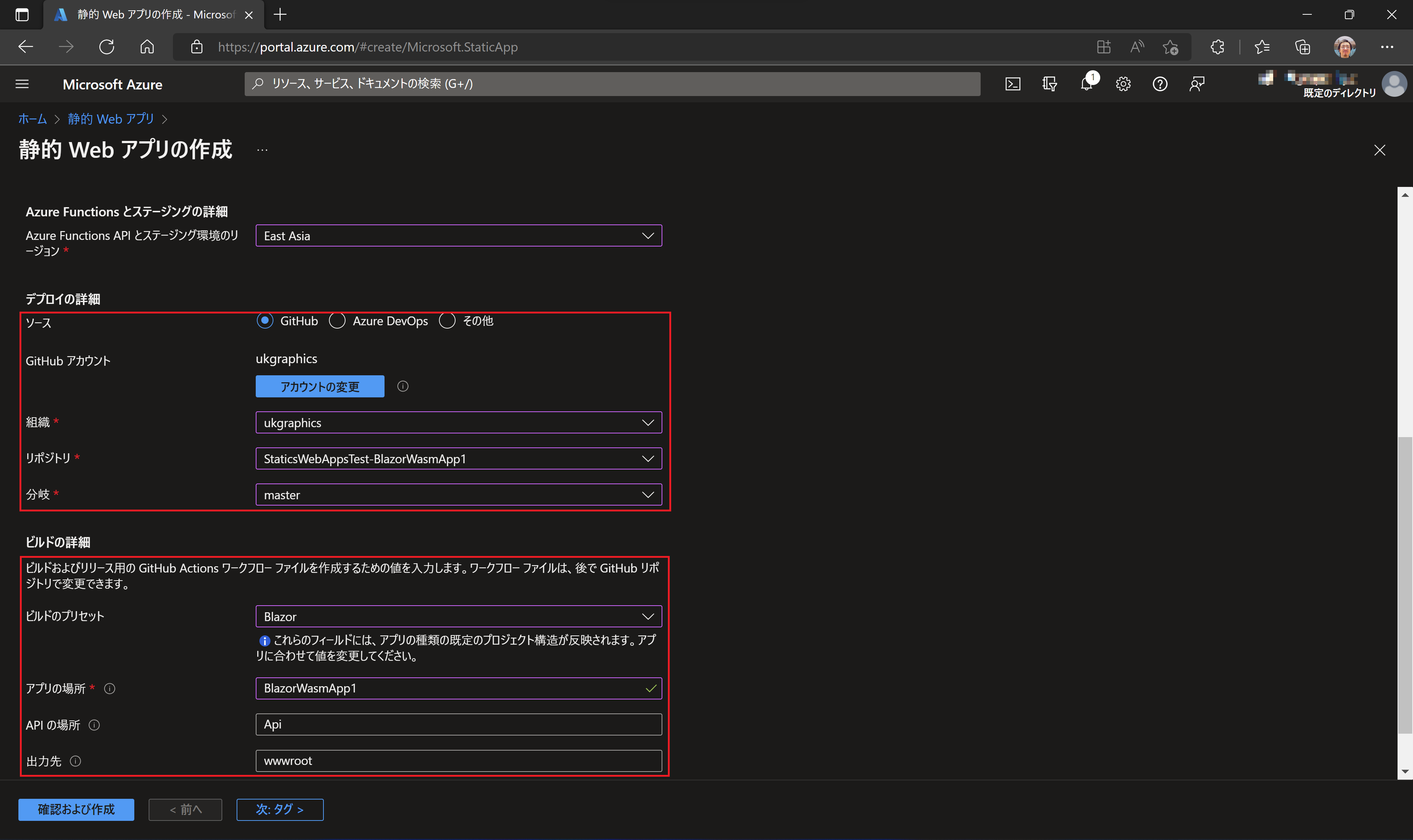Open browser extensions puzzle icon
Image resolution: width=1413 pixels, height=840 pixels.
(1217, 47)
